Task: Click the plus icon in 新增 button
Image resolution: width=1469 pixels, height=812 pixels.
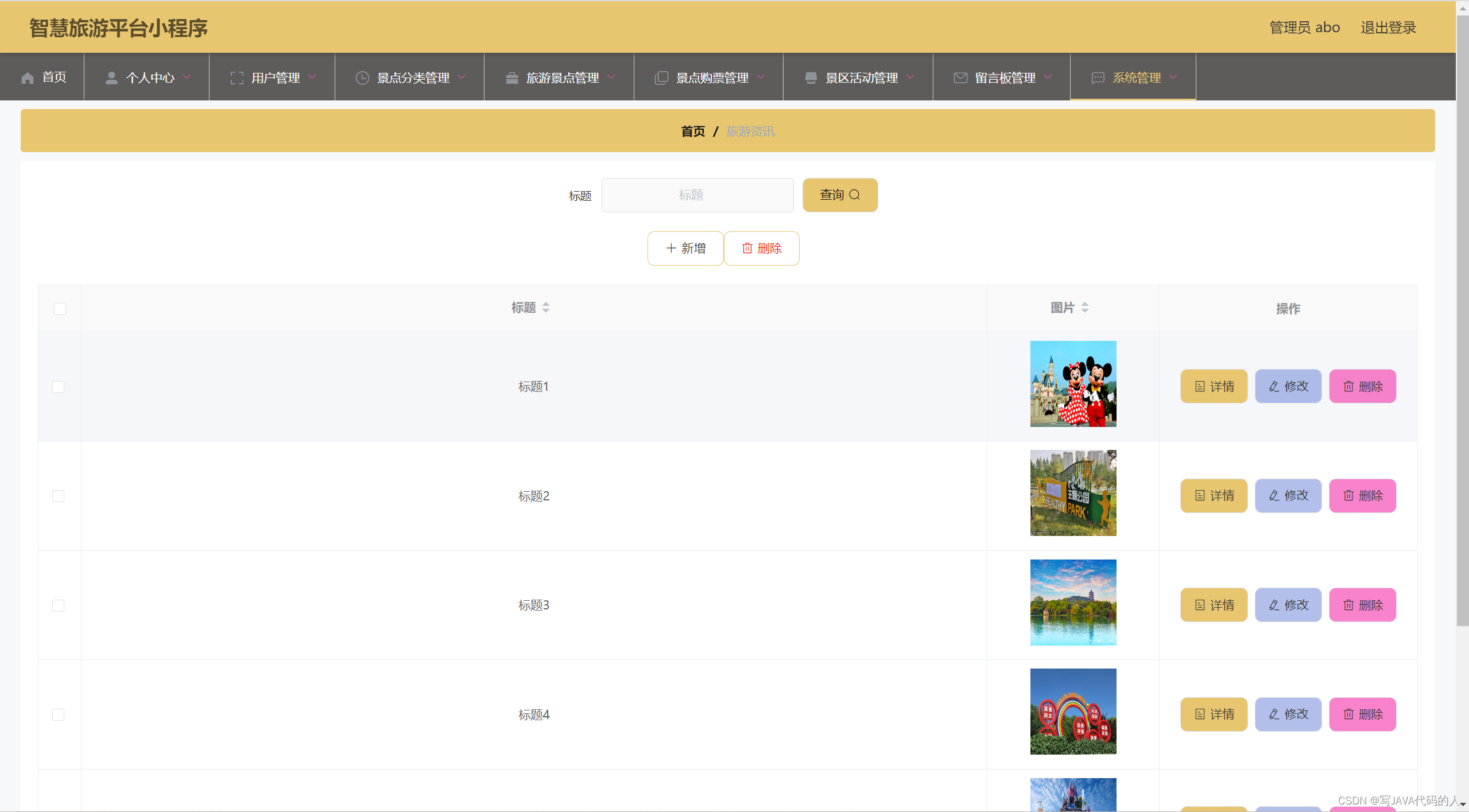Action: [671, 248]
